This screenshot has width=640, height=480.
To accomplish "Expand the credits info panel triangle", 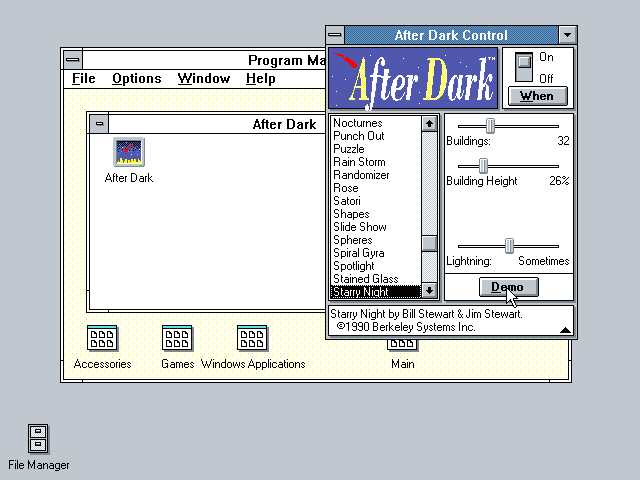I will point(565,329).
